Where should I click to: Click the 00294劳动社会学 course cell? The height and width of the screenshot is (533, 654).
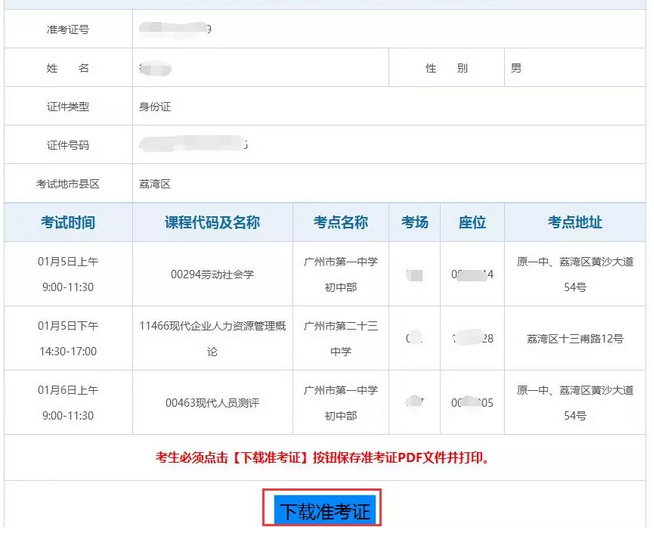(212, 274)
